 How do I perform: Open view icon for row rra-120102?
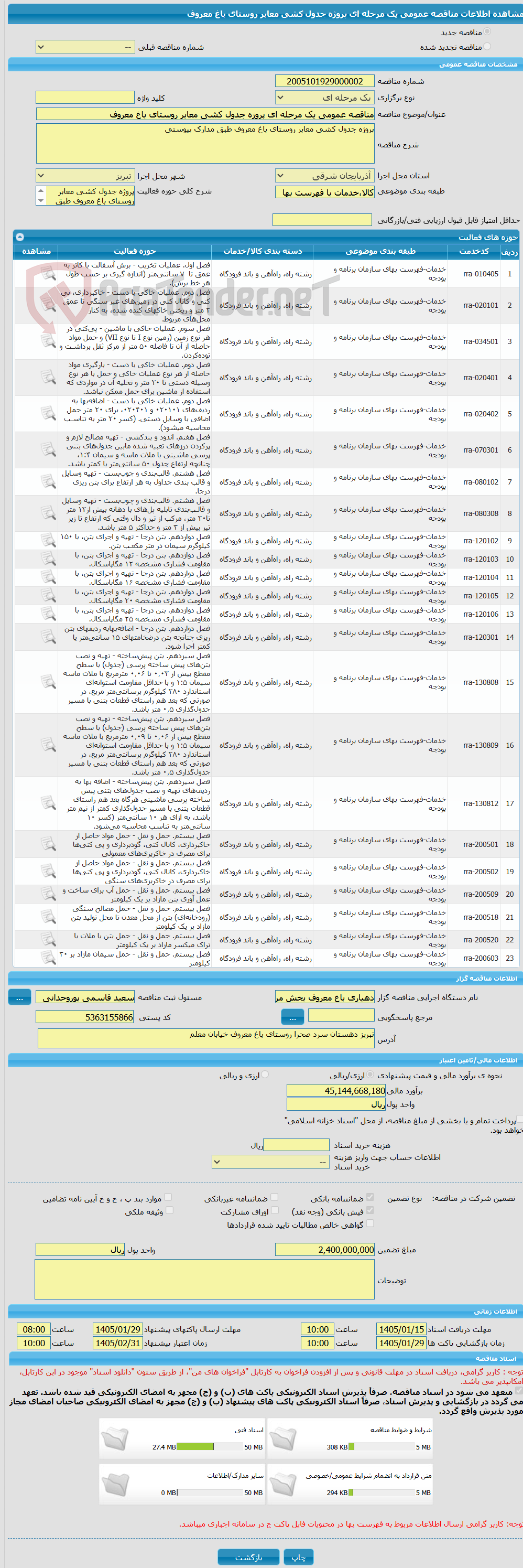point(48,541)
